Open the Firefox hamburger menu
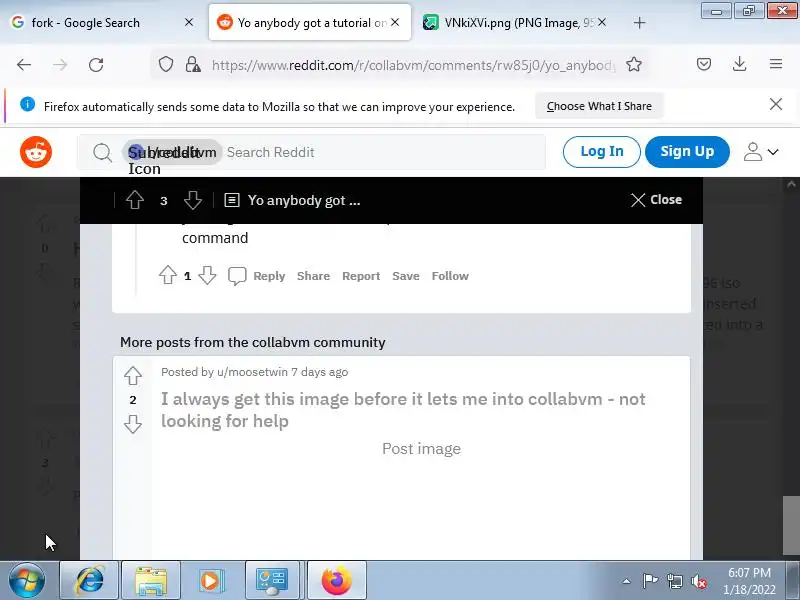This screenshot has height=600, width=800. (776, 64)
